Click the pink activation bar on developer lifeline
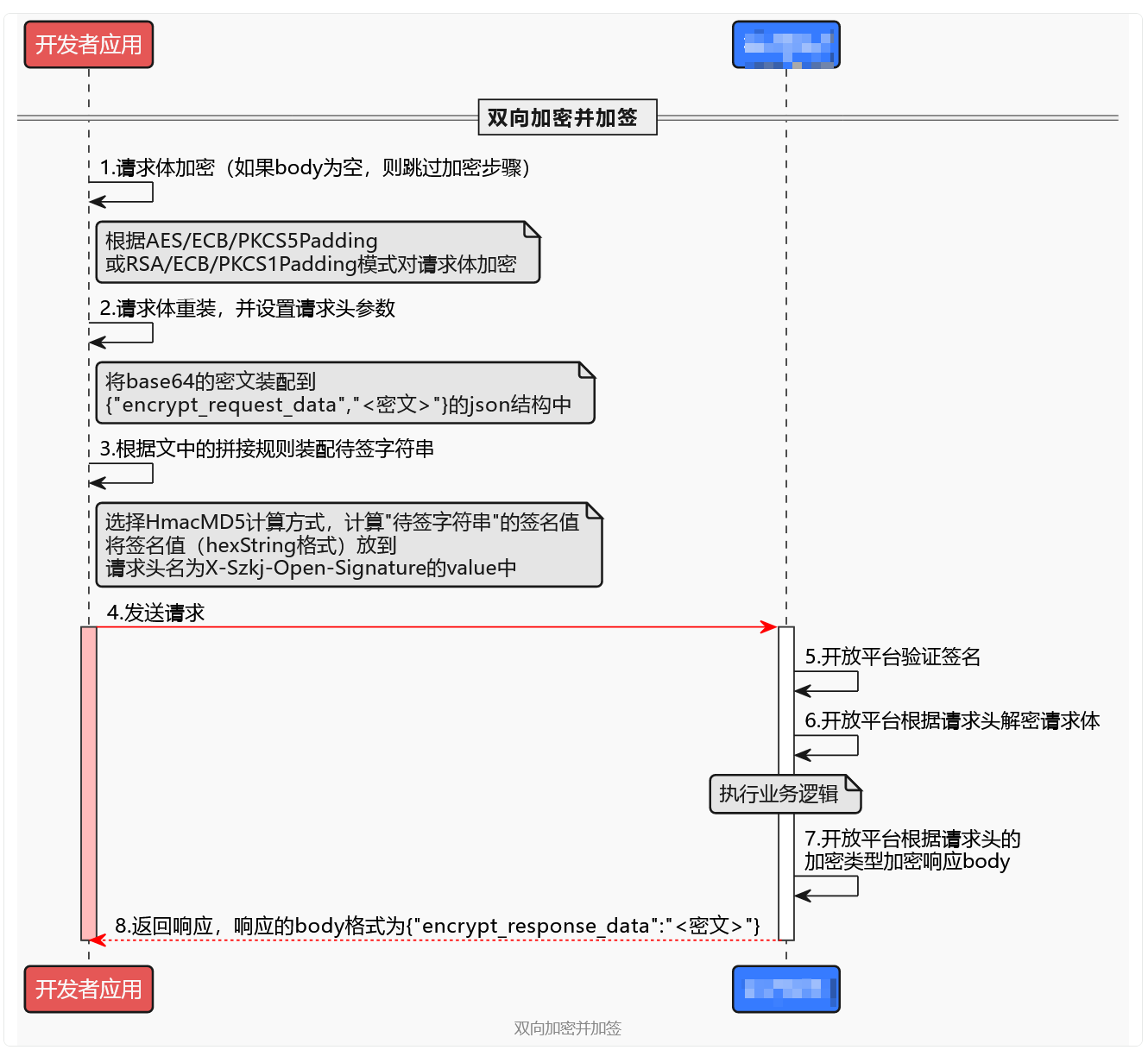The height and width of the screenshot is (1050, 1148). click(89, 783)
